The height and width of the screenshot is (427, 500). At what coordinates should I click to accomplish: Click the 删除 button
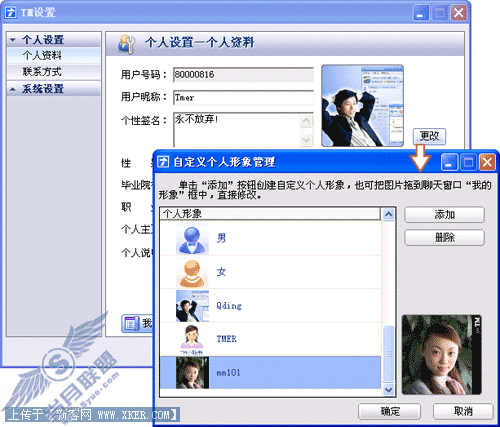coord(444,238)
